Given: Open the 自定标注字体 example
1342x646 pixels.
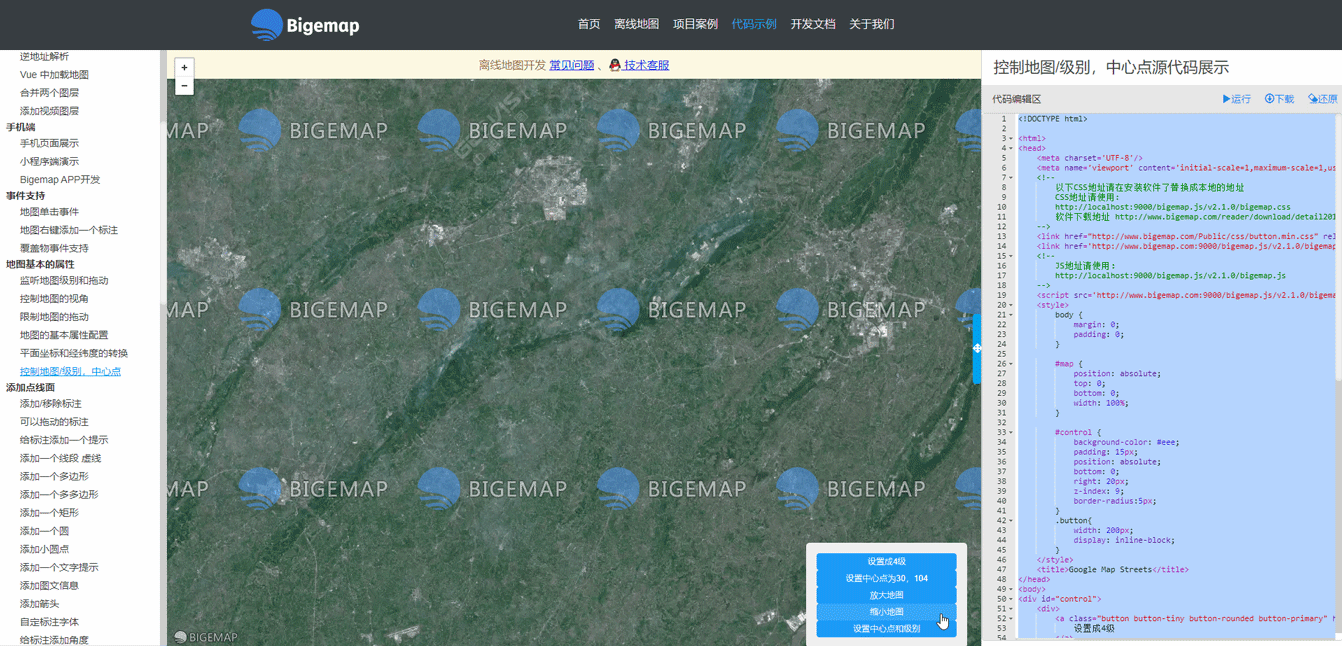Looking at the screenshot, I should (x=49, y=622).
